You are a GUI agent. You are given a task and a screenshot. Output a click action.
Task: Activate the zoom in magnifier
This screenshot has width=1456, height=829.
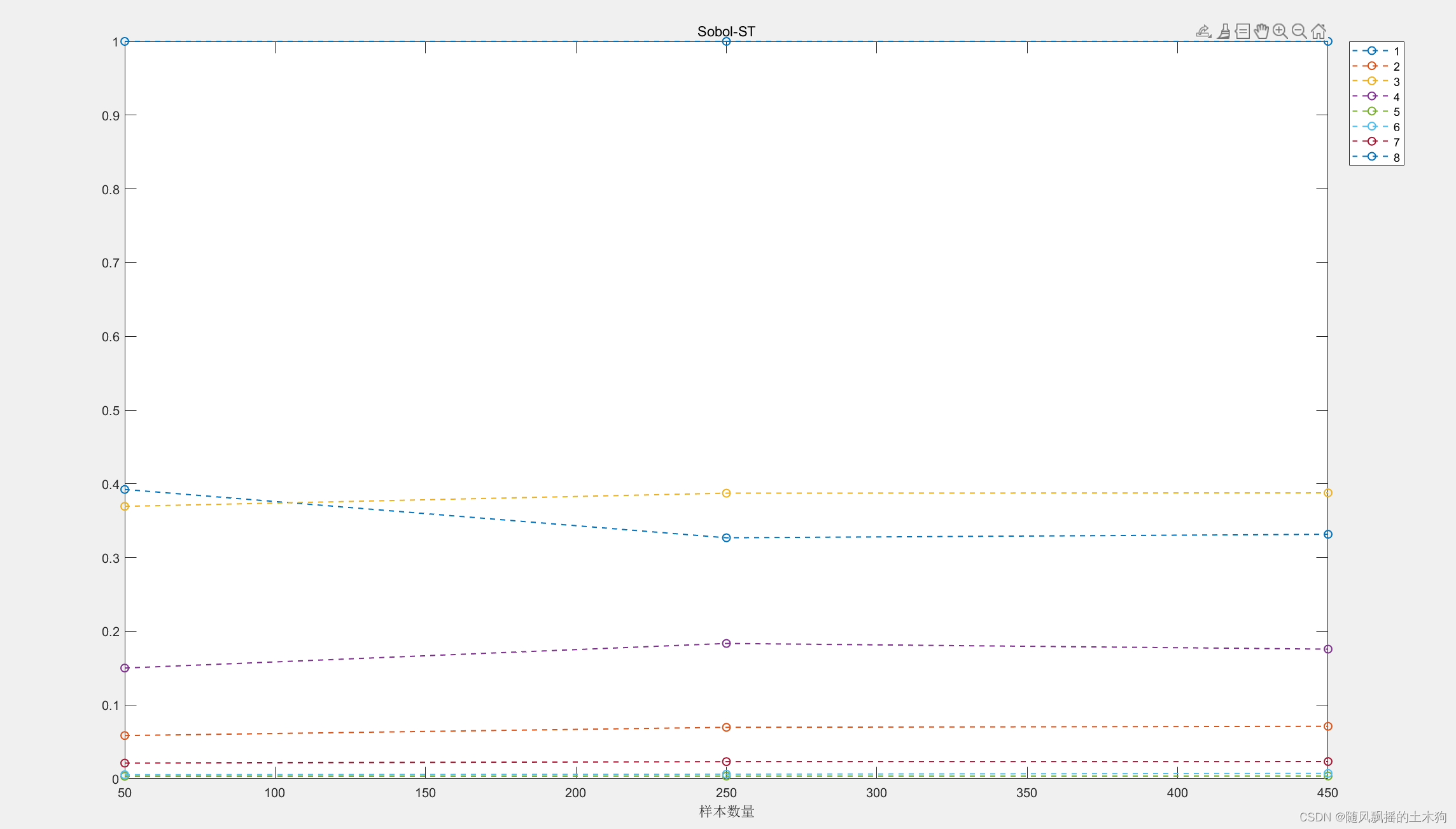(x=1280, y=31)
